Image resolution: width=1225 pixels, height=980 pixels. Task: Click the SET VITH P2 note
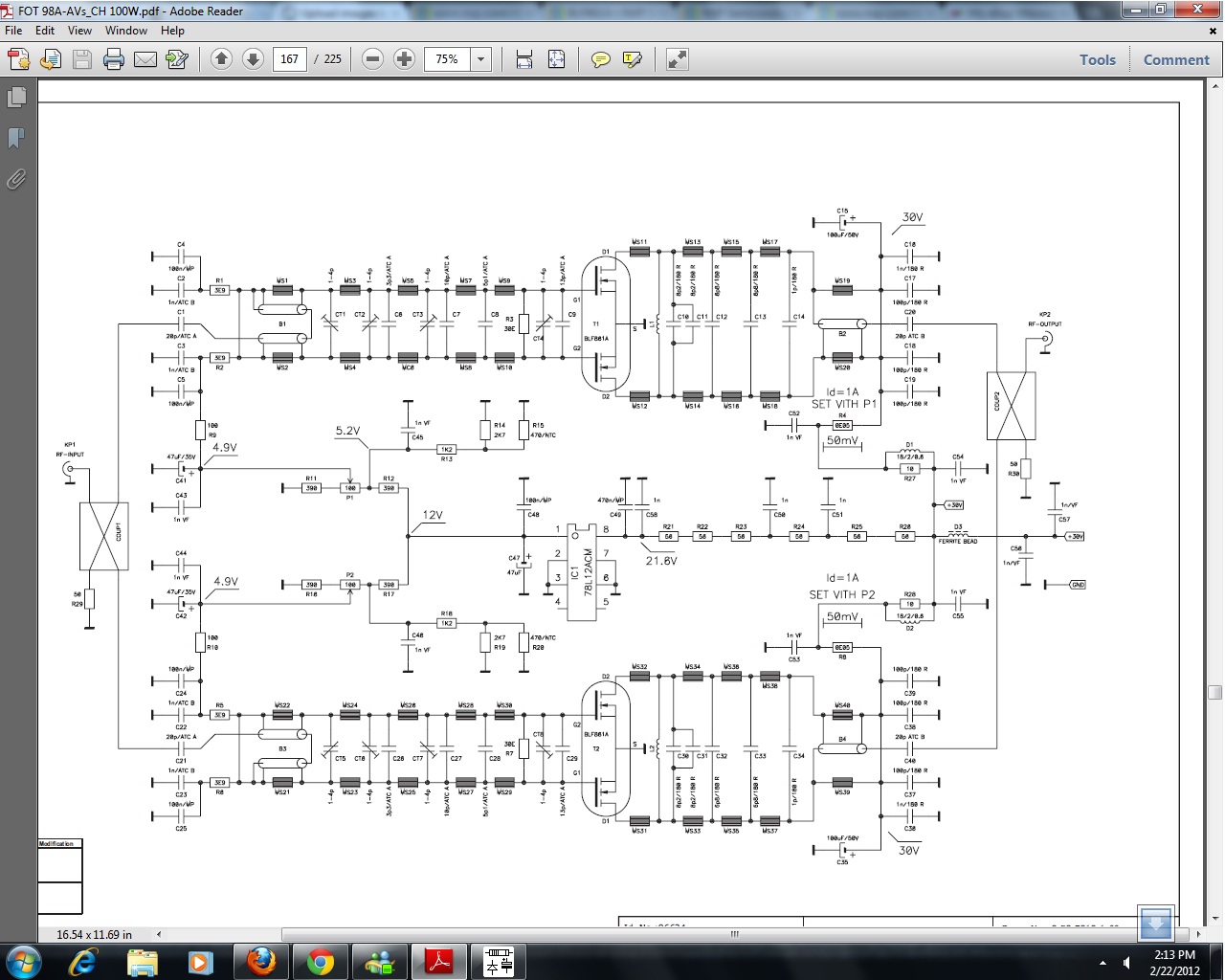click(842, 594)
